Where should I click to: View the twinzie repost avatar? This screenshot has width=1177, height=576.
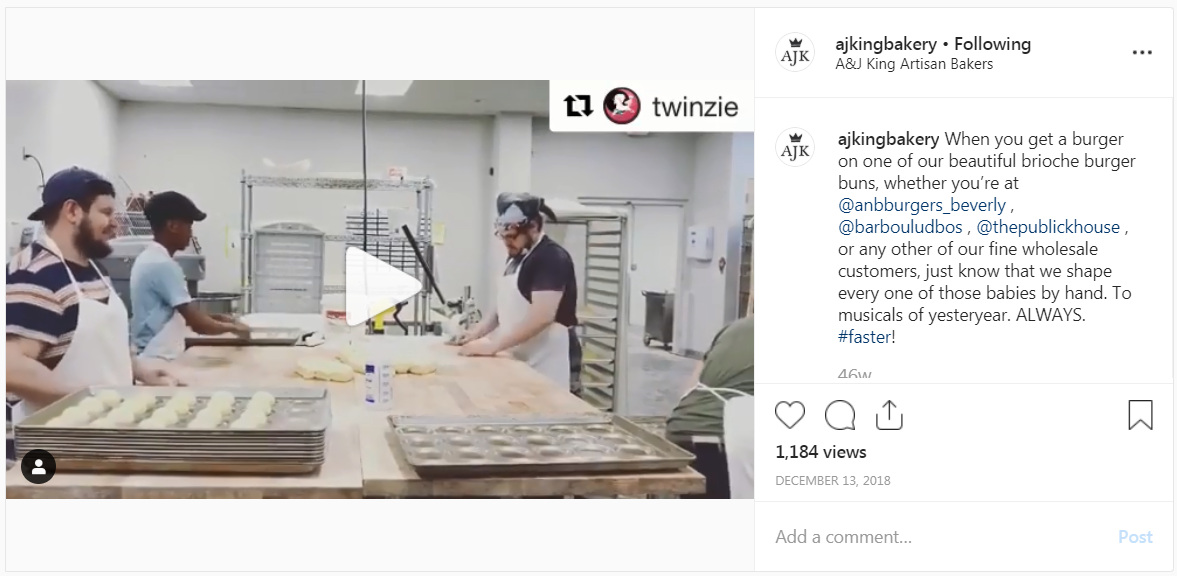pyautogui.click(x=622, y=106)
